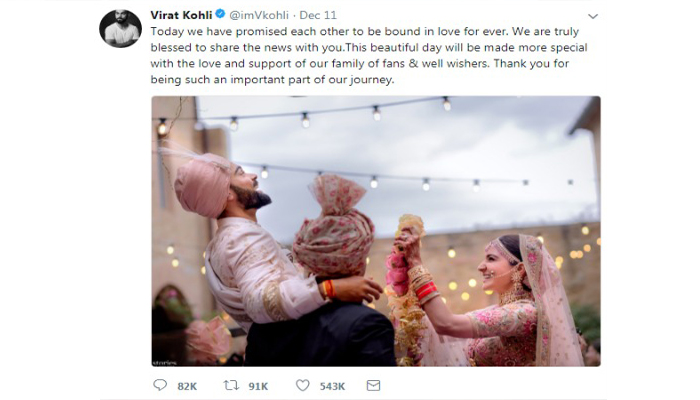Open Virat Kohli's profile picture
Screen dimensions: 700x400
pos(120,28)
